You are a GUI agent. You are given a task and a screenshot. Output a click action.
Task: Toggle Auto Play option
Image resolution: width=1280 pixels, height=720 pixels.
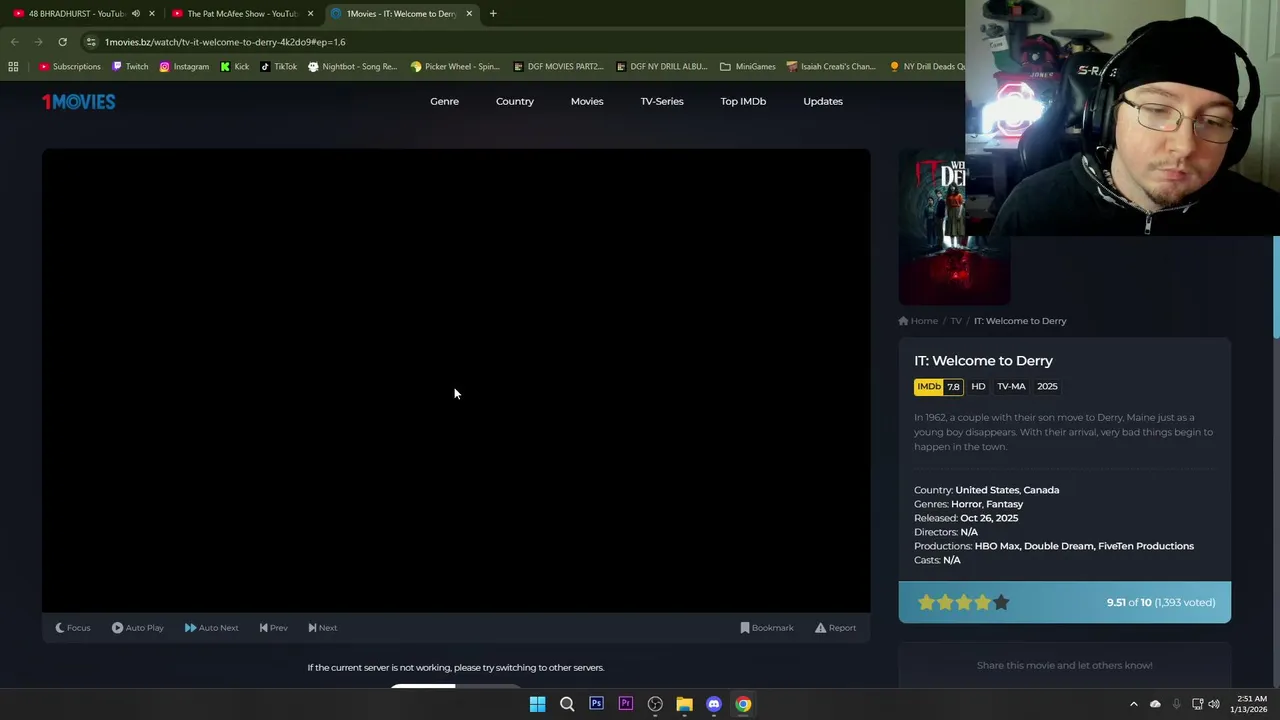click(x=138, y=628)
